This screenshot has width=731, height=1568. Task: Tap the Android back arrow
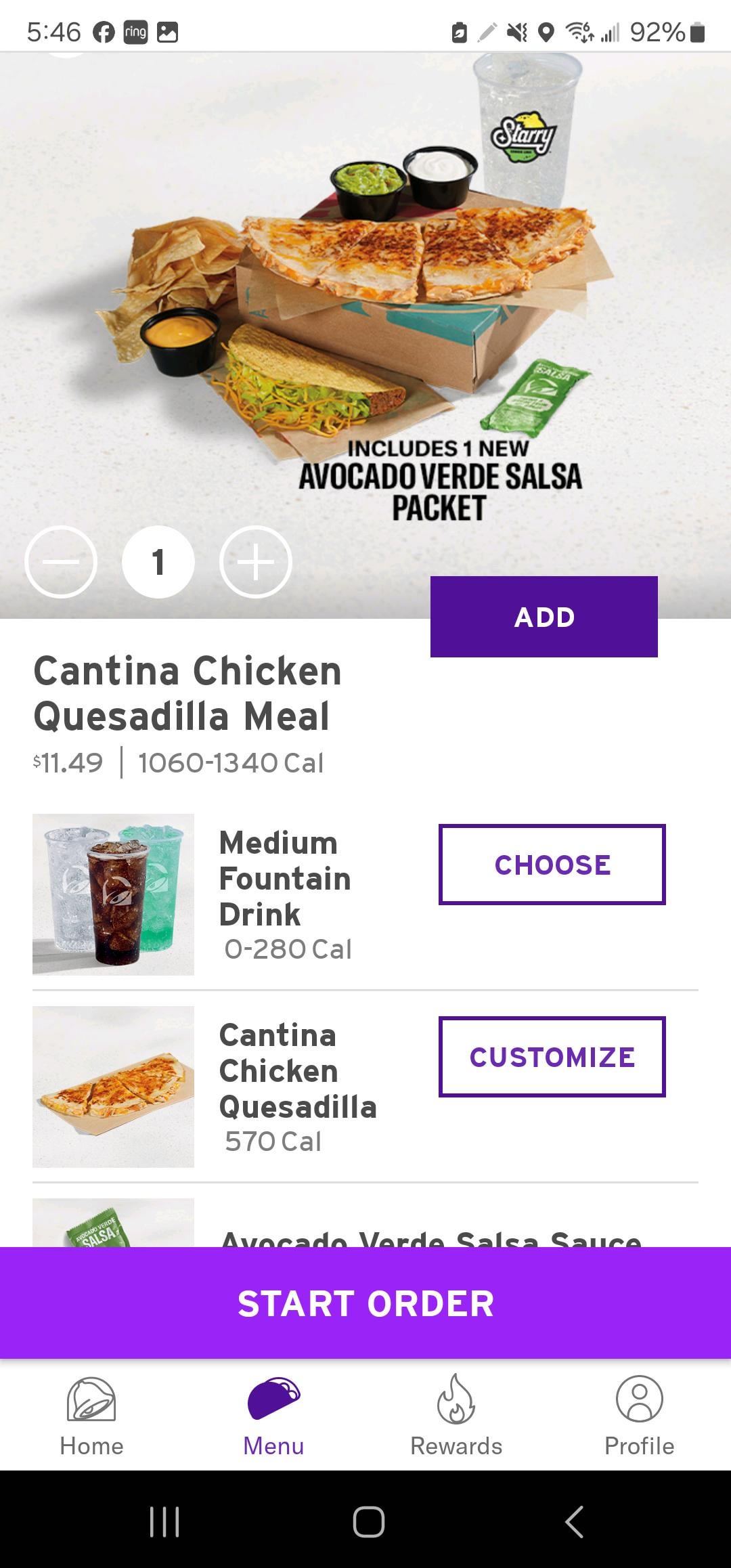[574, 1522]
